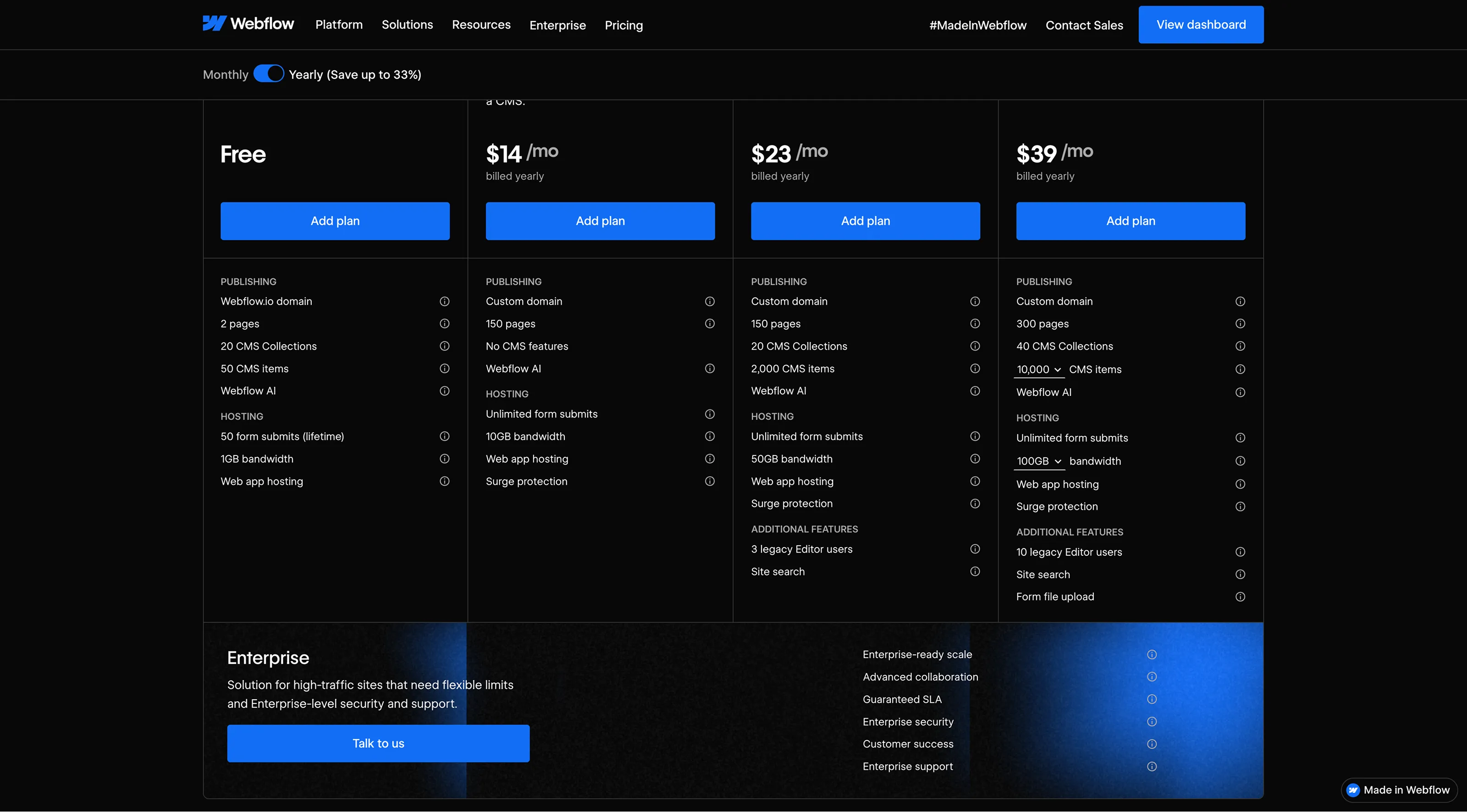1467x812 pixels.
Task: Open info icon for 3 legacy Editor users
Action: click(x=975, y=549)
